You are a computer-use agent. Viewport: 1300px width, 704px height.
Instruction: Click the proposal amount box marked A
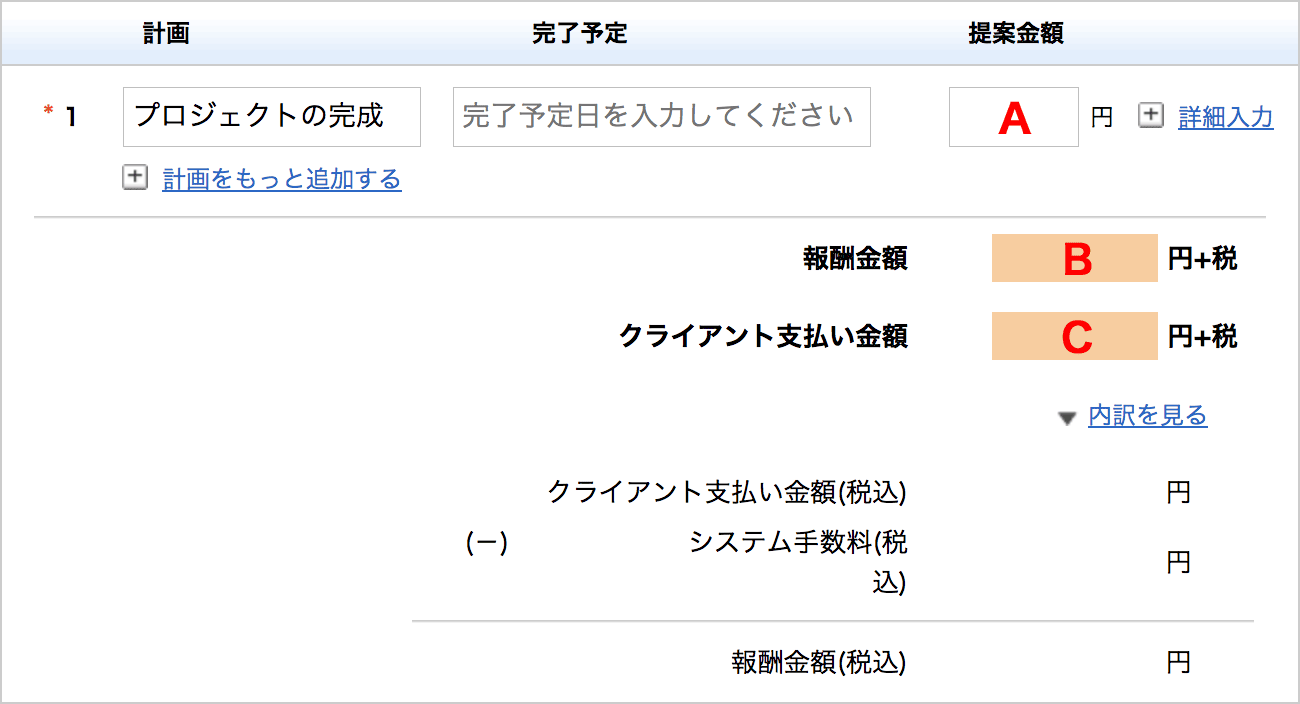pos(1014,117)
